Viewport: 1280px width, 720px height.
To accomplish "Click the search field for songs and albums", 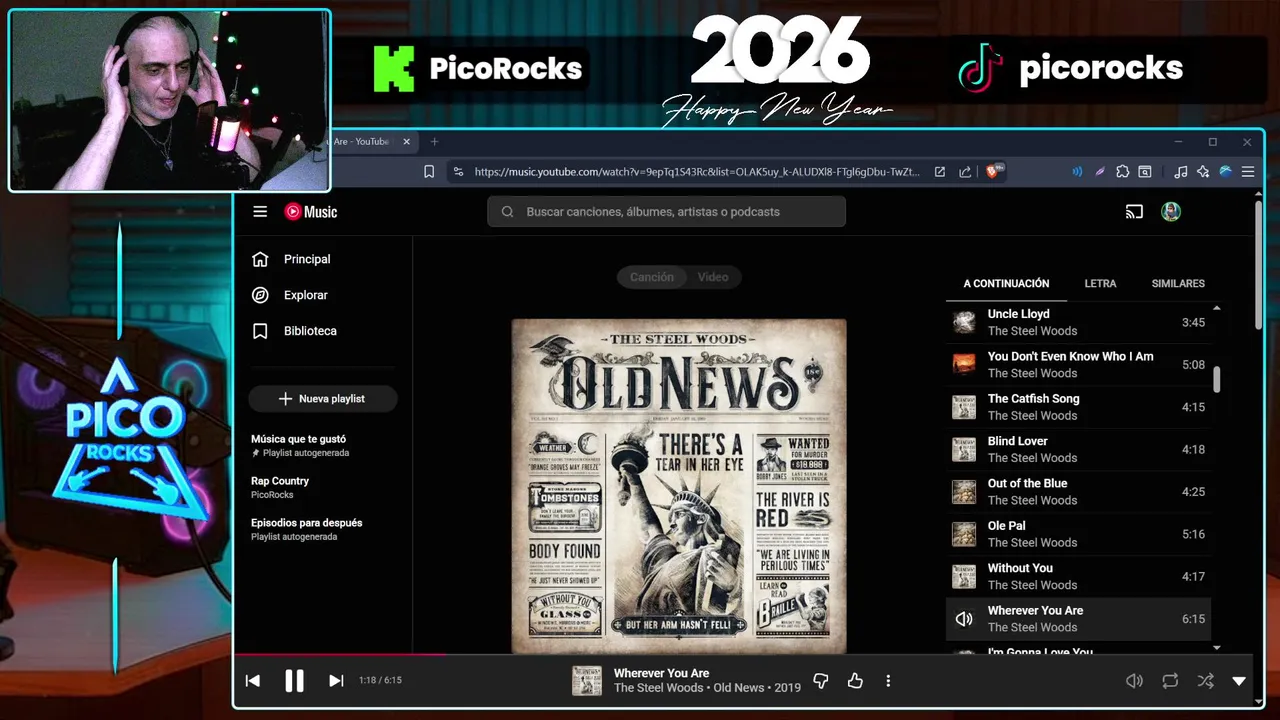I will coord(666,212).
